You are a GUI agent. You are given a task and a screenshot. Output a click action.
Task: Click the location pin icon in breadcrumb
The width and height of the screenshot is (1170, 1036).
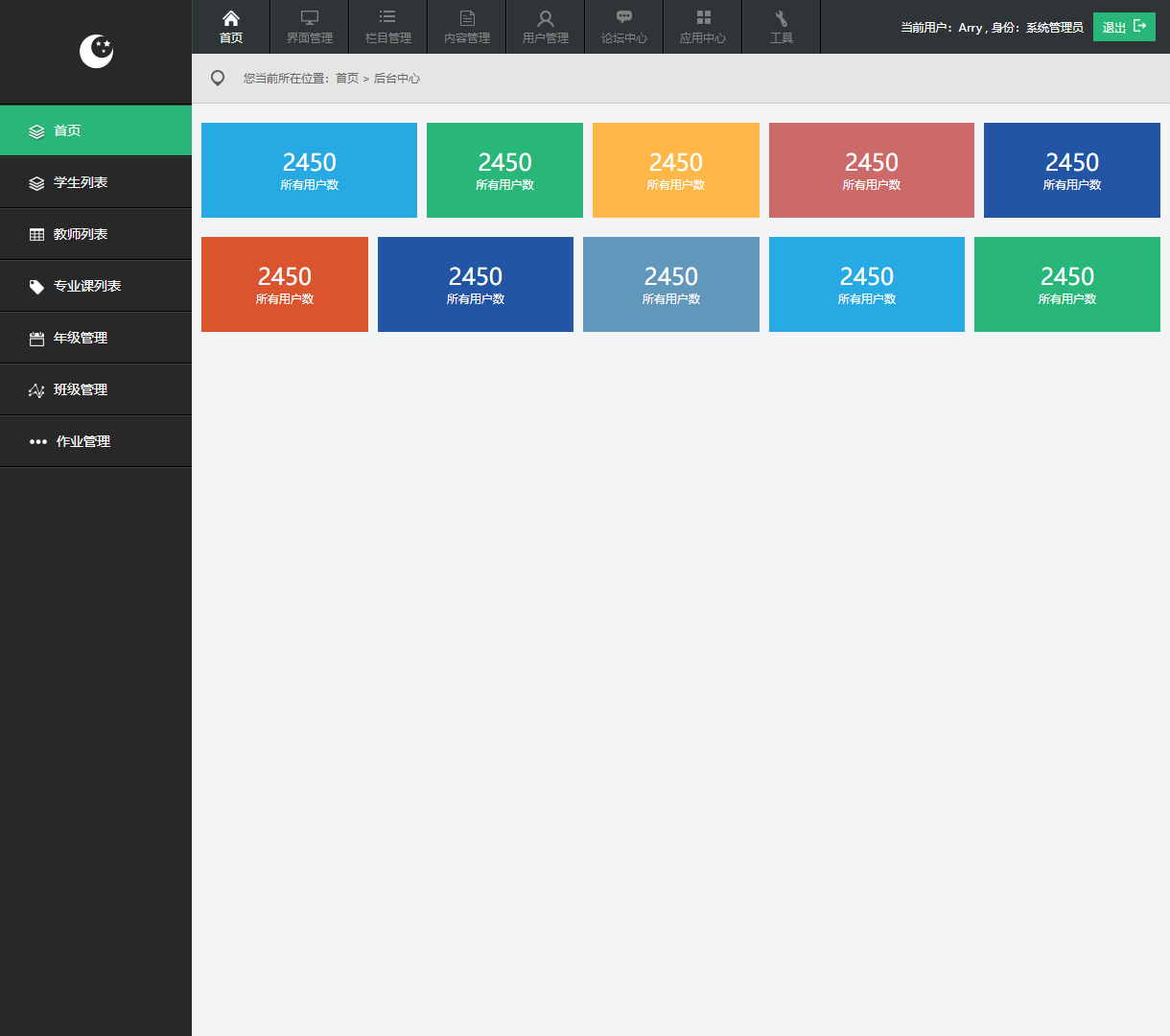[x=218, y=79]
